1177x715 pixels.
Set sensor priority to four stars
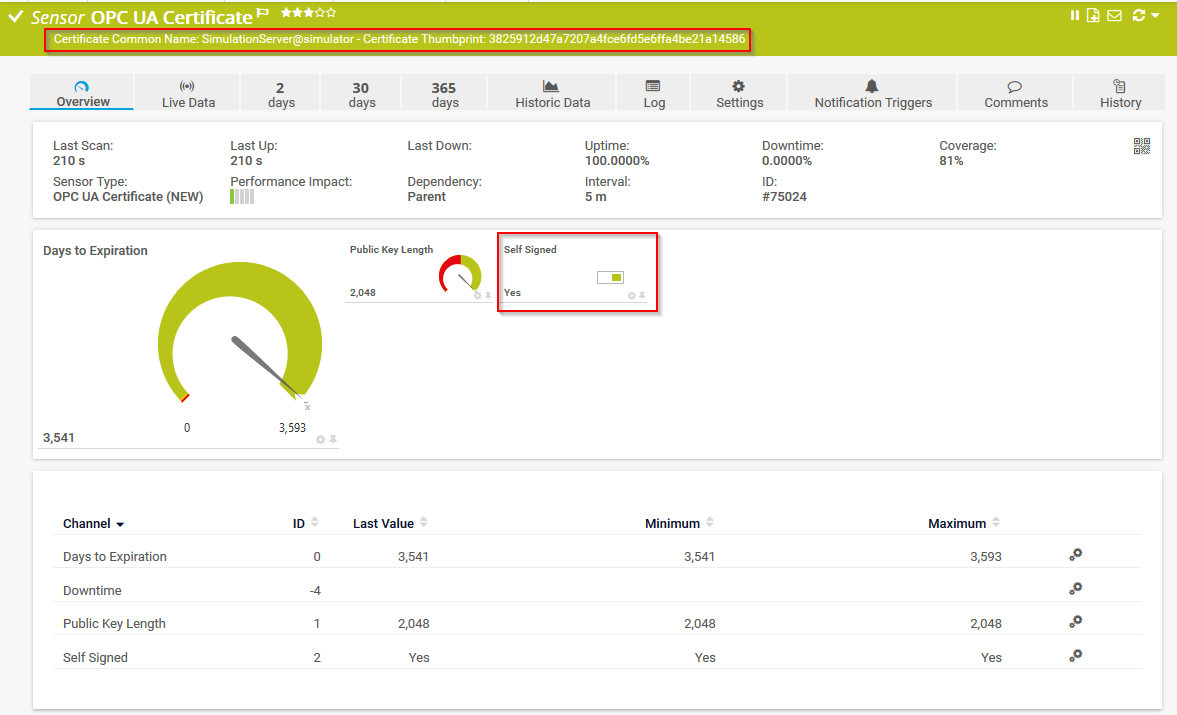[322, 14]
